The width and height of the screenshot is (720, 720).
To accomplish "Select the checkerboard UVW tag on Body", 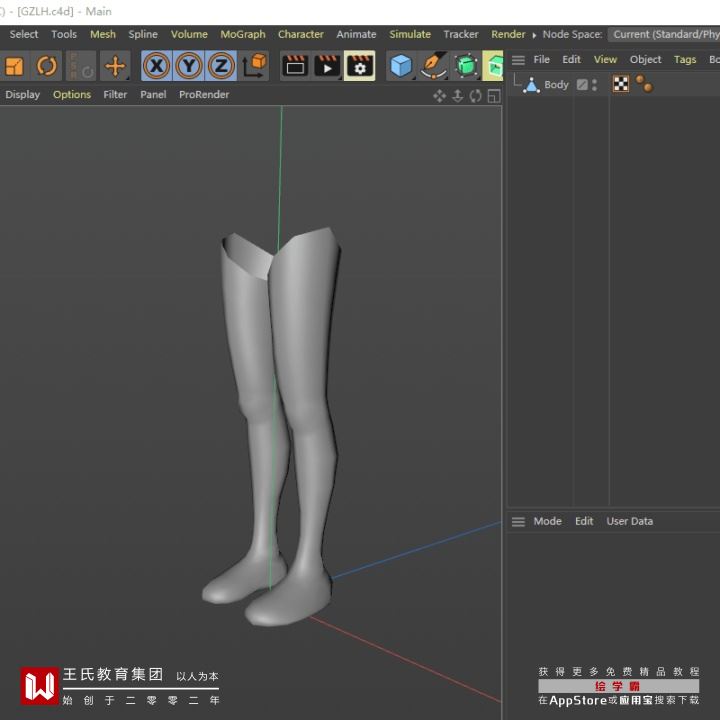I will [x=621, y=84].
